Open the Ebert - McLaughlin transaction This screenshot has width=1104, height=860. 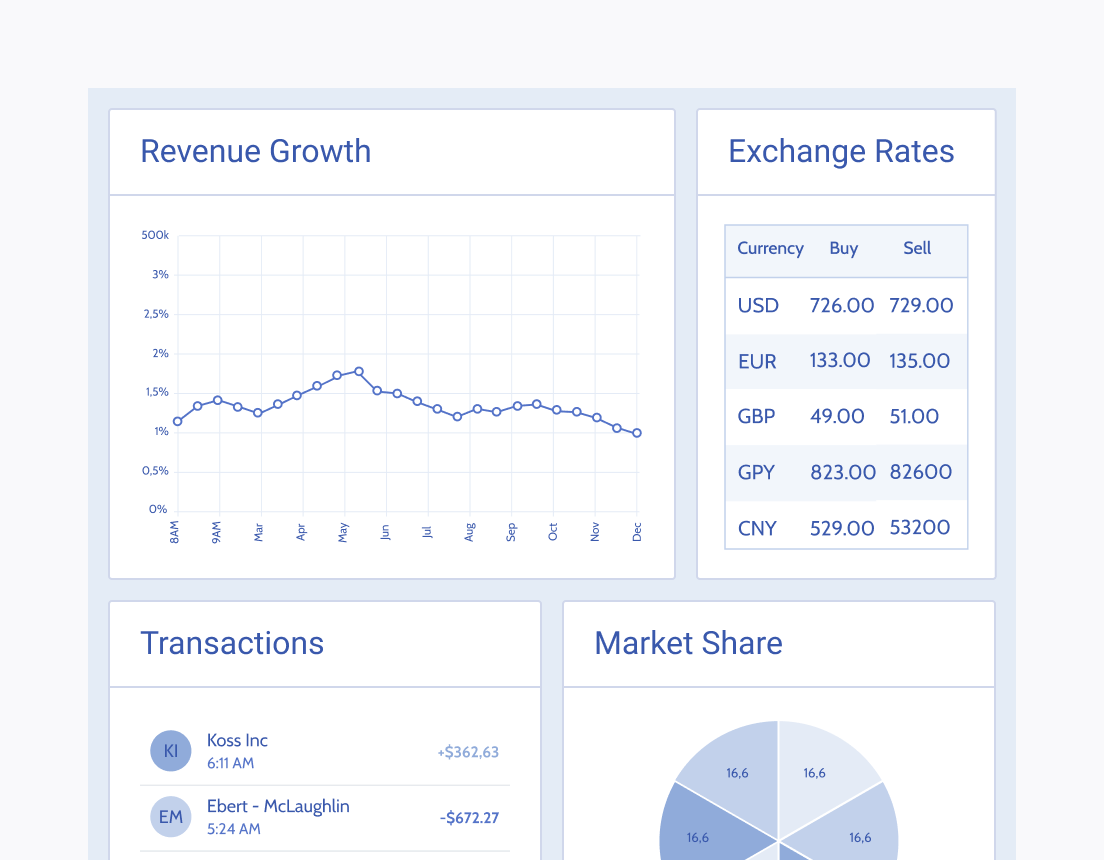click(325, 817)
